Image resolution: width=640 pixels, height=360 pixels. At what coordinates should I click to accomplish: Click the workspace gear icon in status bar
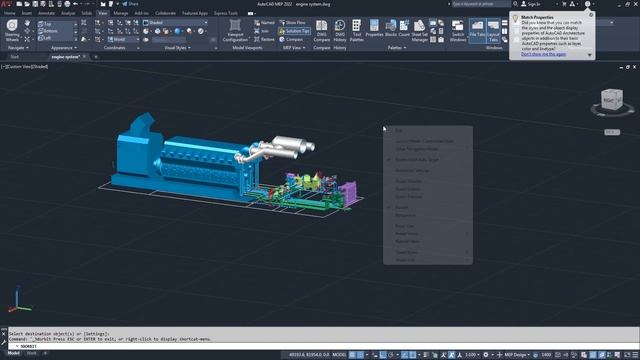click(486, 355)
